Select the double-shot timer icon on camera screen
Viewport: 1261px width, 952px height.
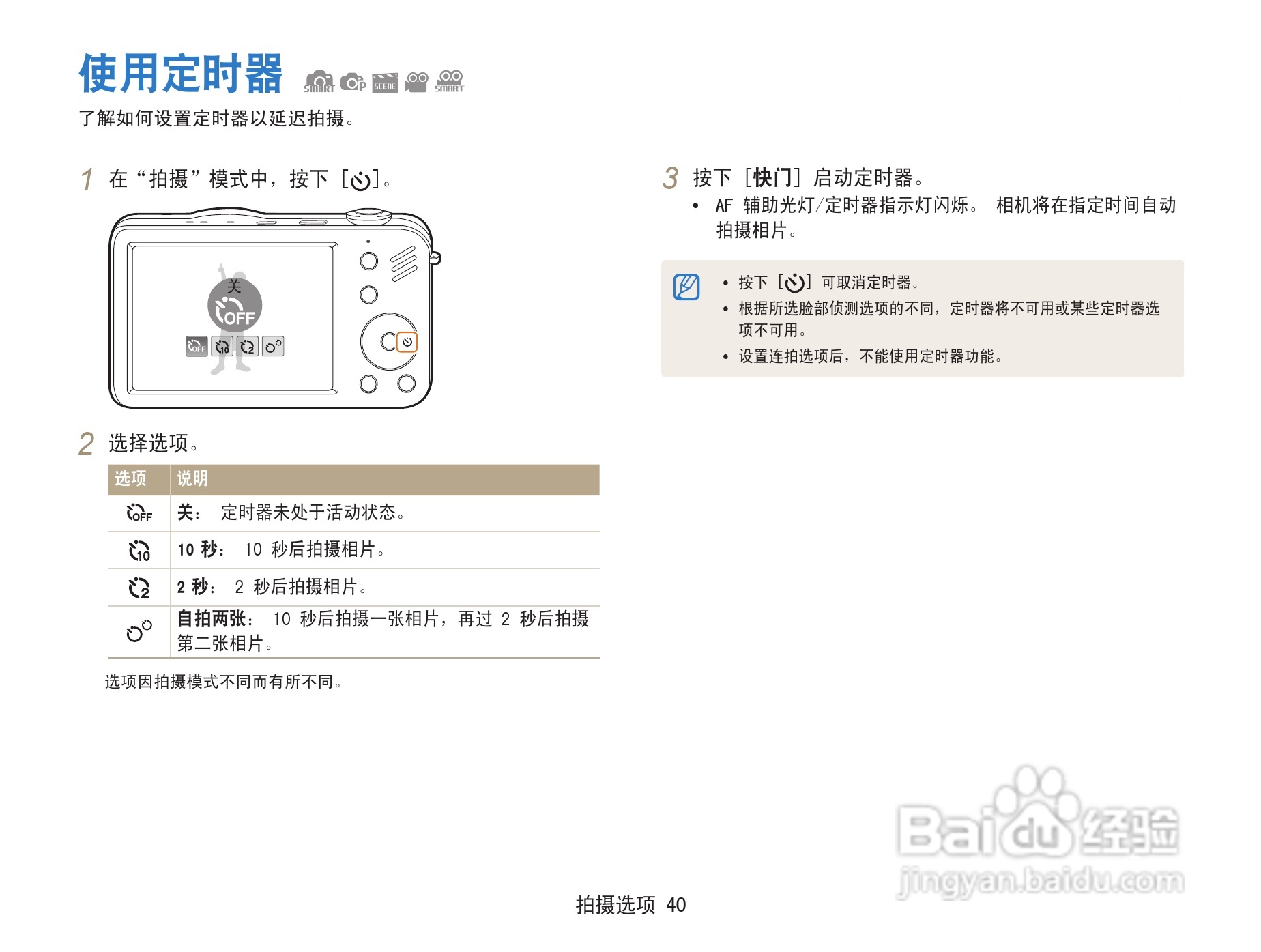pyautogui.click(x=273, y=347)
